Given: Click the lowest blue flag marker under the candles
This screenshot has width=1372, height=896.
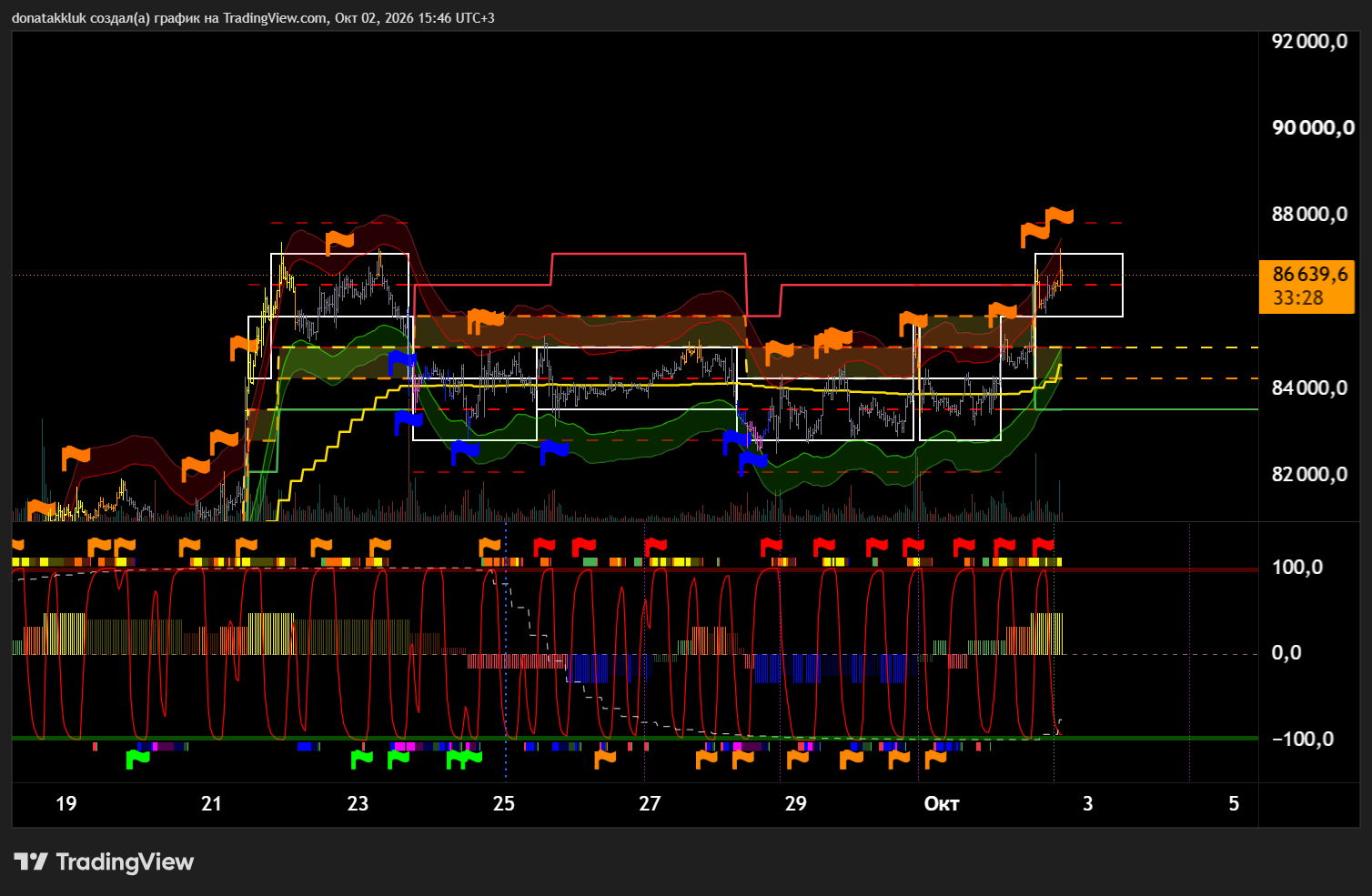Looking at the screenshot, I should [752, 462].
